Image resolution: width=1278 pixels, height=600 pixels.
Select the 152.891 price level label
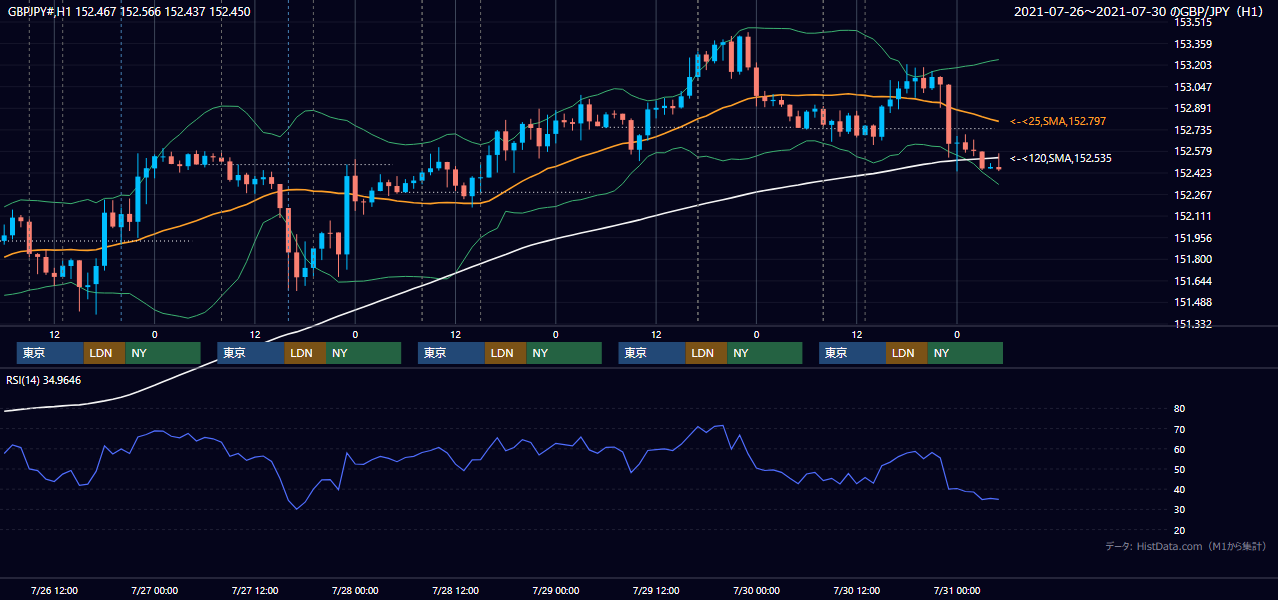click(x=1193, y=109)
